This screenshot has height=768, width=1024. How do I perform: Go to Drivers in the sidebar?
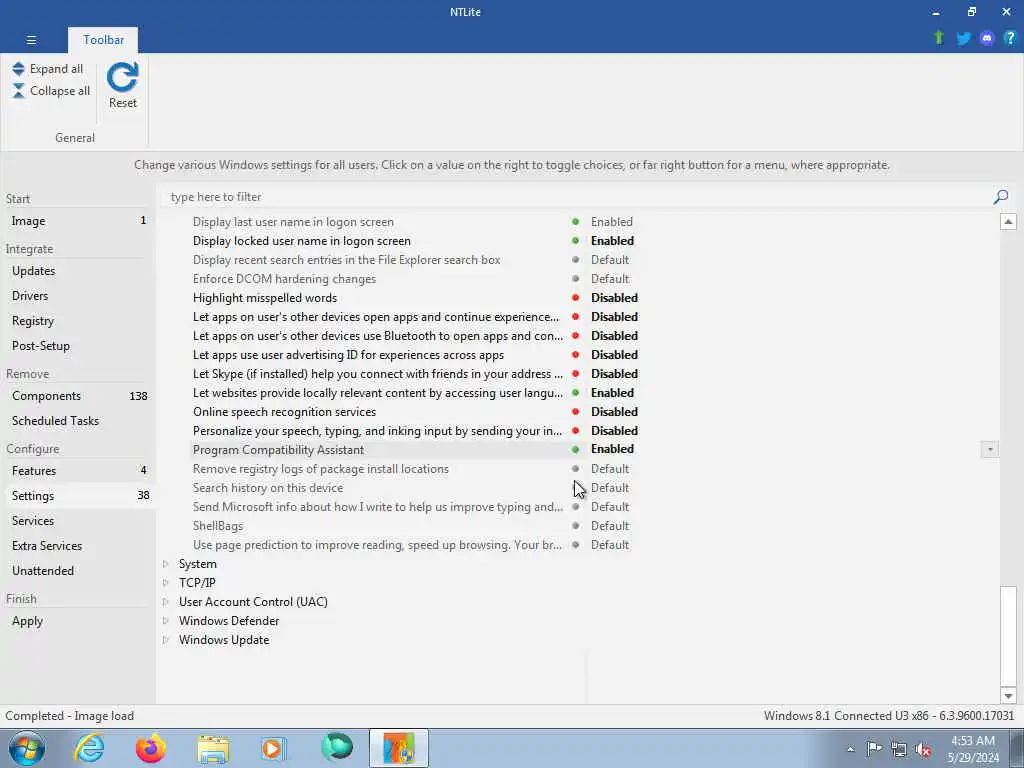click(x=78, y=296)
